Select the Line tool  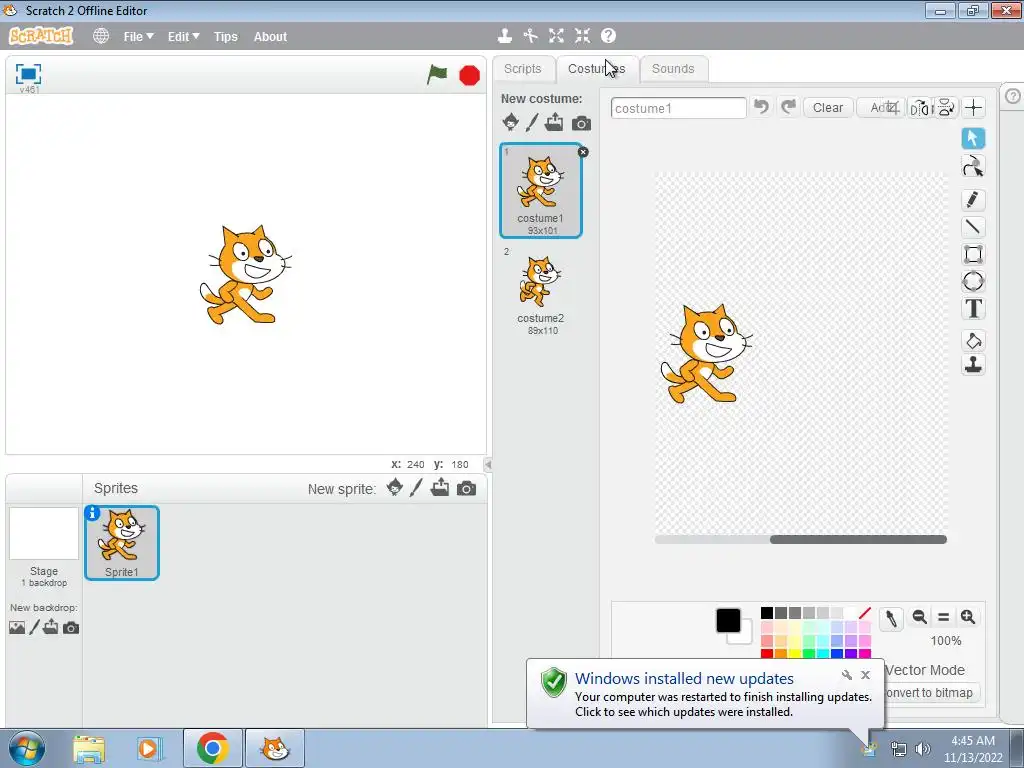(973, 227)
